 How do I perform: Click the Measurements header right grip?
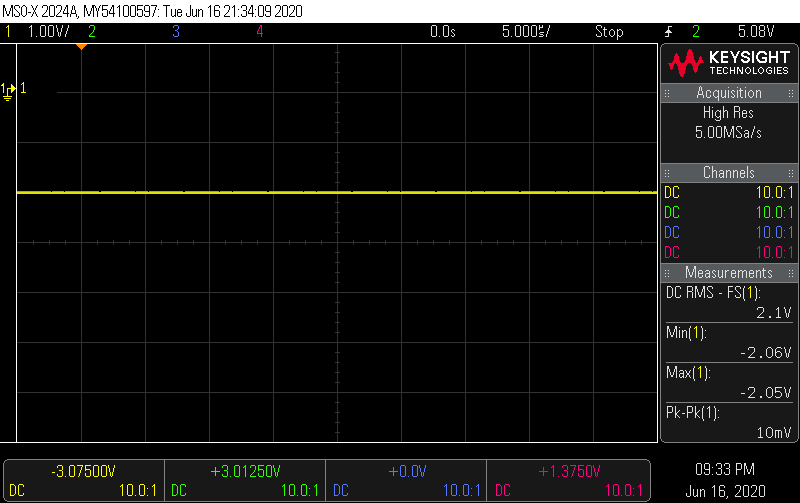point(791,273)
